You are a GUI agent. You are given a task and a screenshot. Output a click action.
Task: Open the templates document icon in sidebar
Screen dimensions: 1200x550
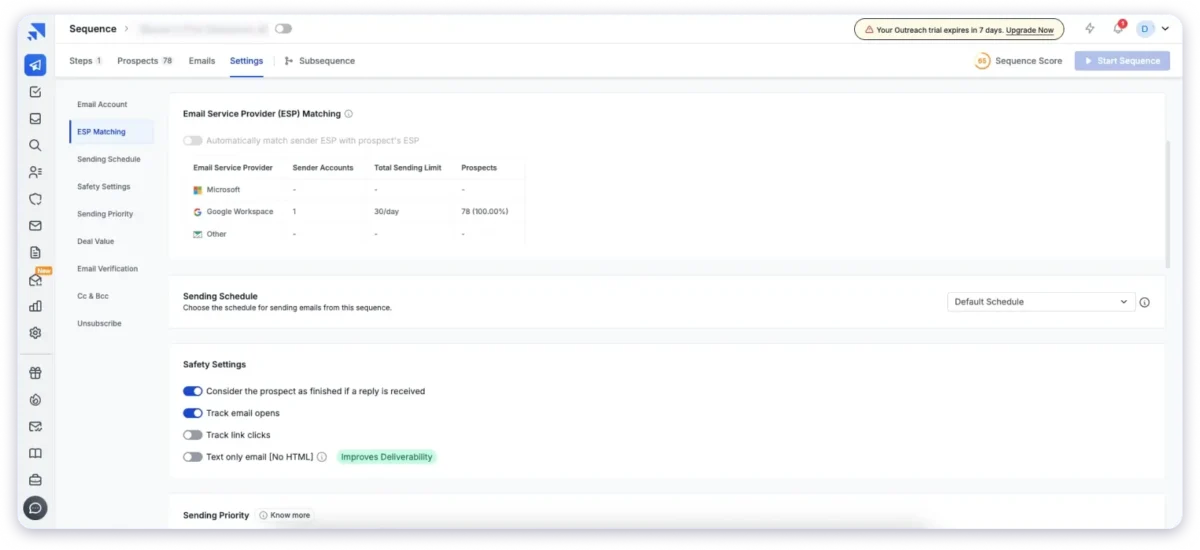(35, 253)
